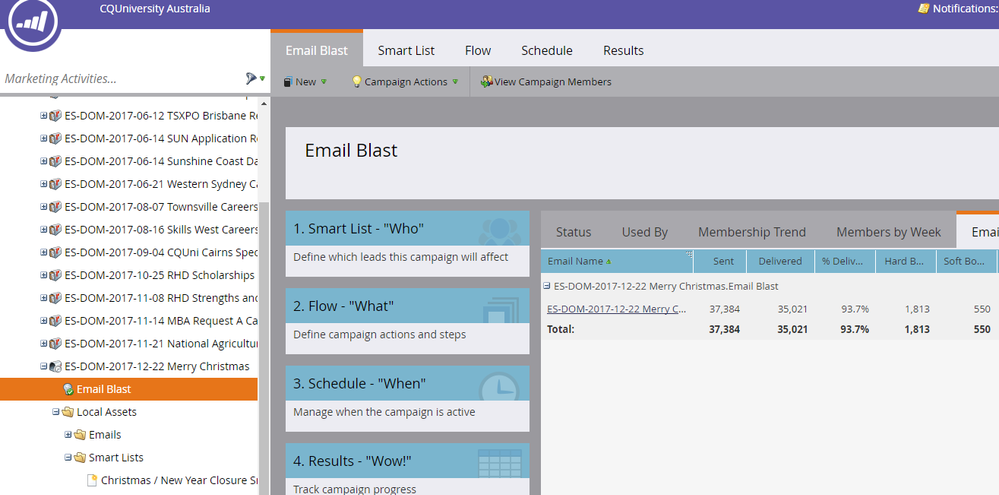Open the Status sub-tab
Image resolution: width=999 pixels, height=495 pixels.
pyautogui.click(x=573, y=232)
